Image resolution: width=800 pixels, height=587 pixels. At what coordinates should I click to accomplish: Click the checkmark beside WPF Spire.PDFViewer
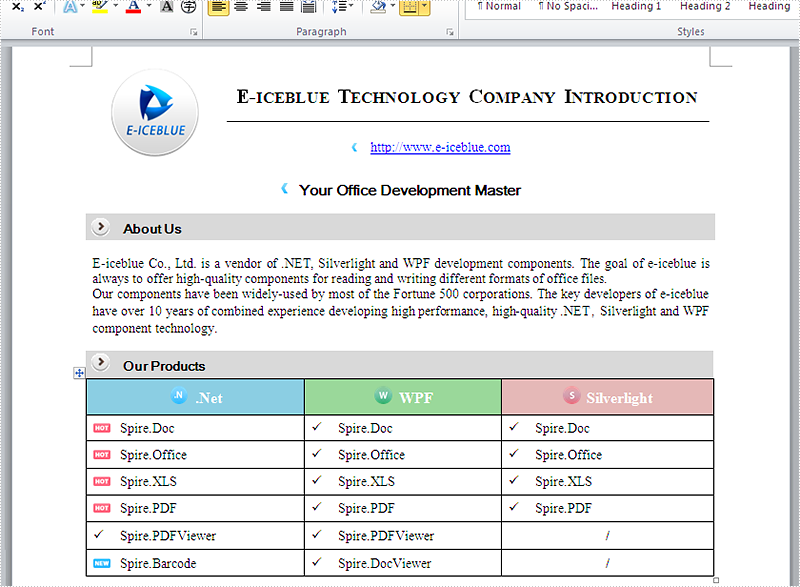(317, 534)
